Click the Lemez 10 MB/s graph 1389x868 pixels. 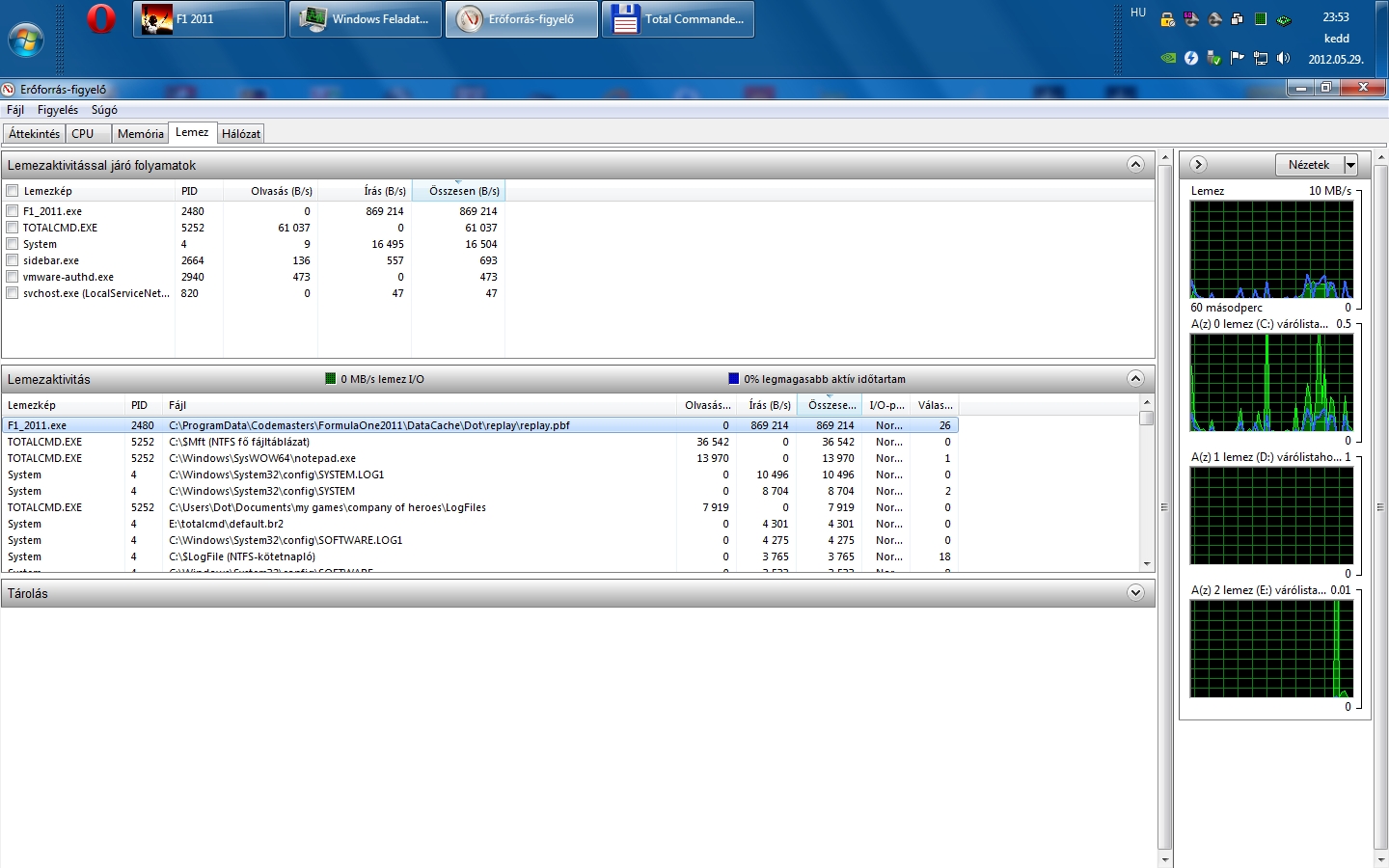1271,249
